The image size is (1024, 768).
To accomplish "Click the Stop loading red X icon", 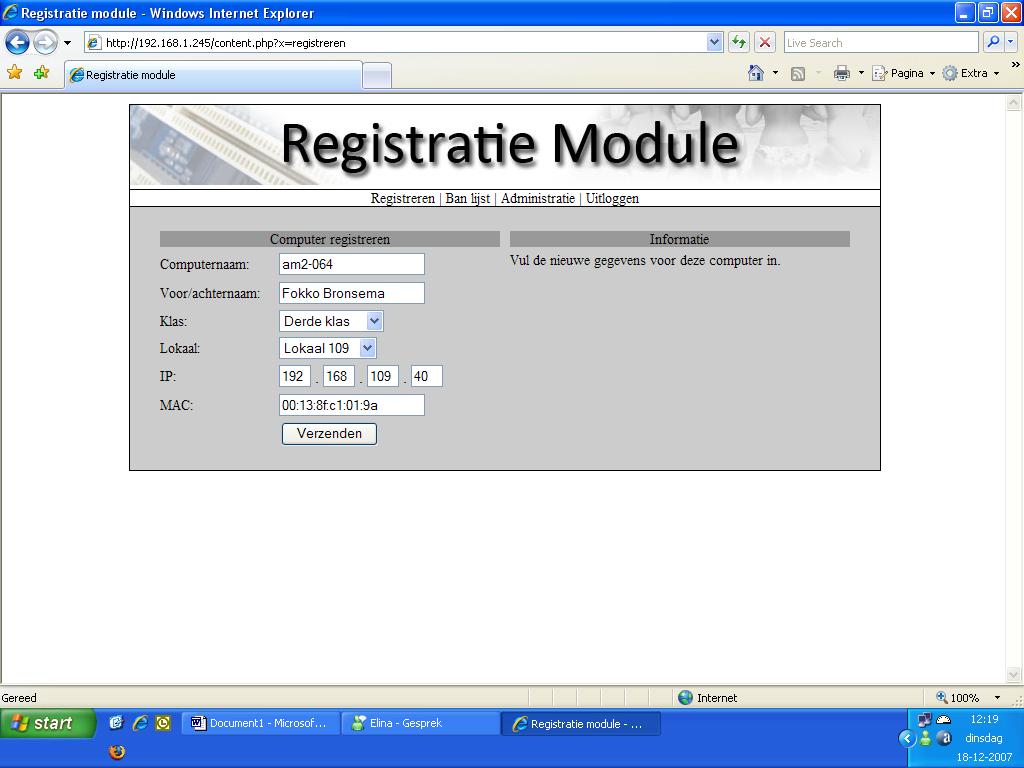I will [x=765, y=42].
